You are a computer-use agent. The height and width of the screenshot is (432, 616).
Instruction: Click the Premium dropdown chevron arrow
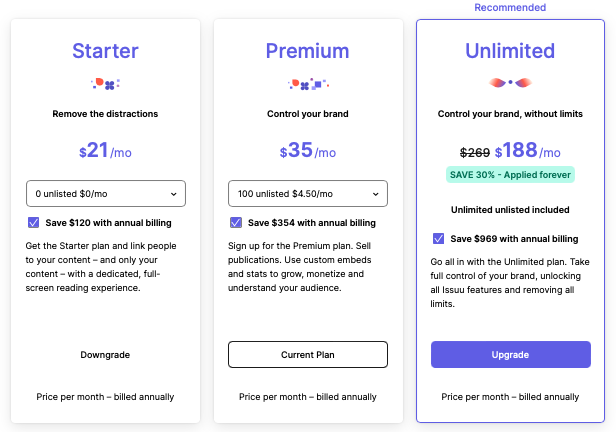tap(376, 194)
